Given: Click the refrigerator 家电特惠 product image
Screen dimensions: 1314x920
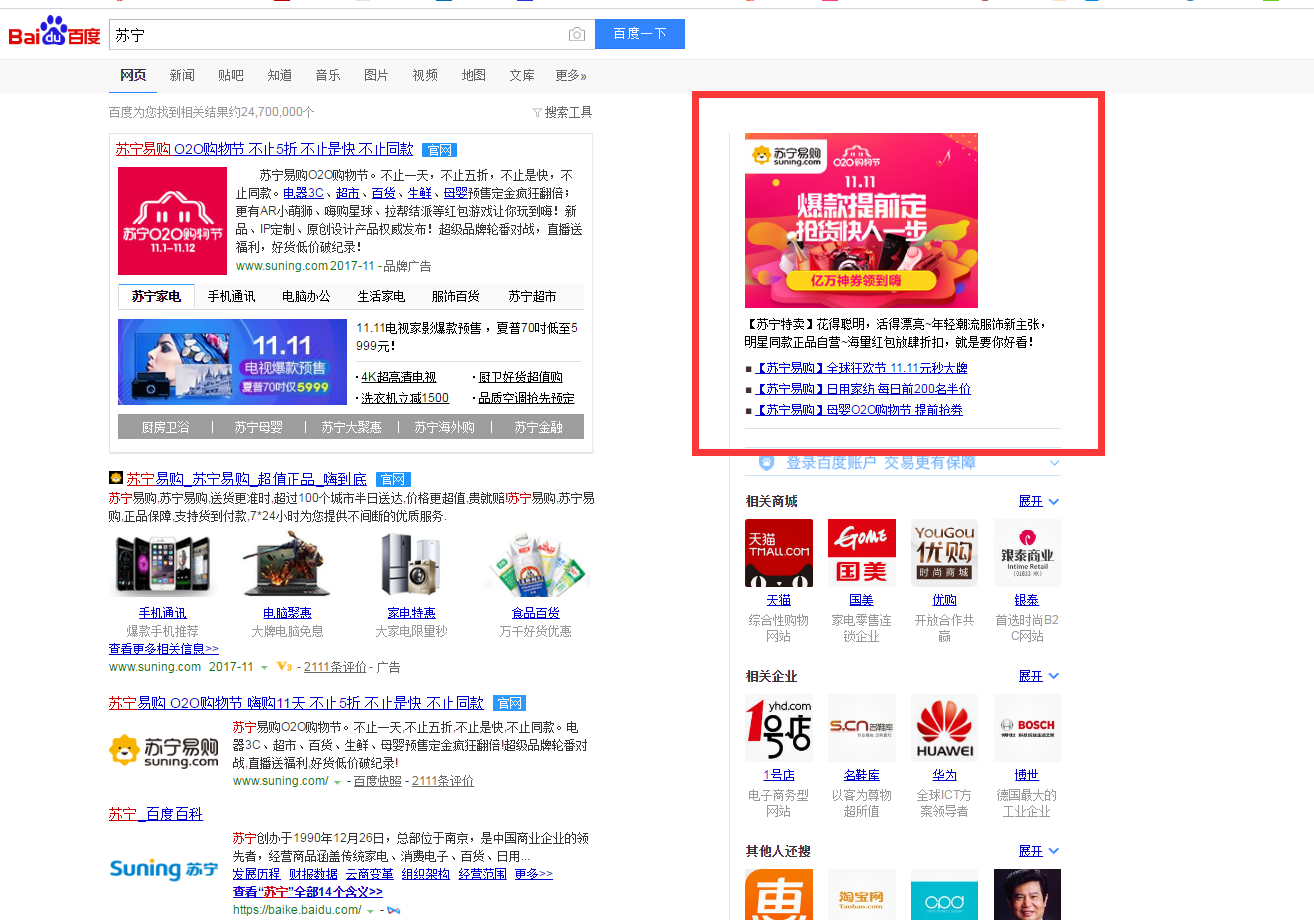Looking at the screenshot, I should pyautogui.click(x=411, y=565).
